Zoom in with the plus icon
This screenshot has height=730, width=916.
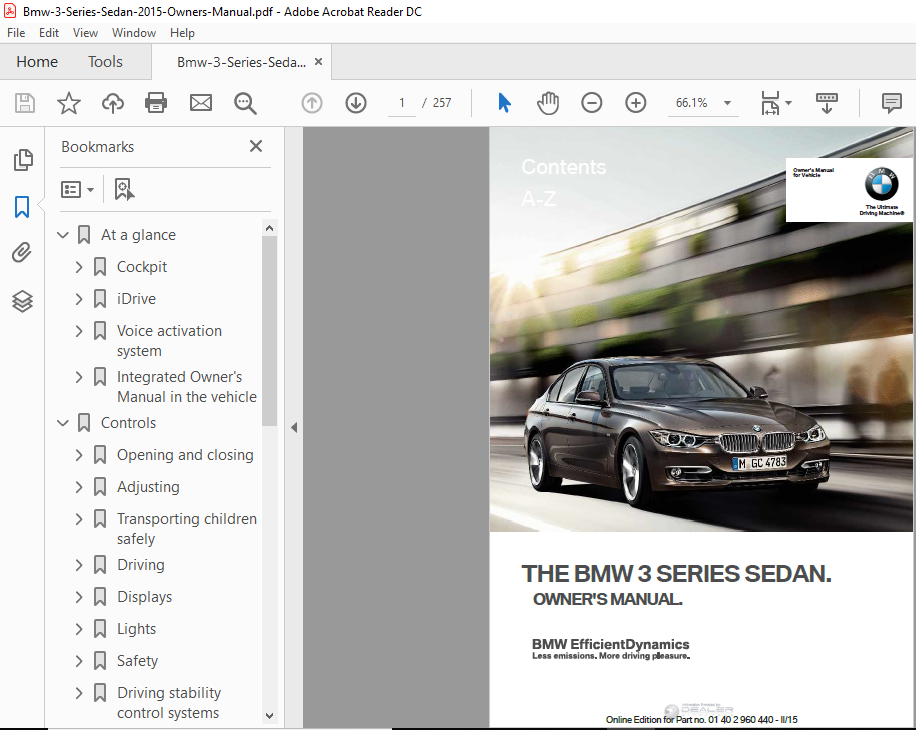[636, 103]
